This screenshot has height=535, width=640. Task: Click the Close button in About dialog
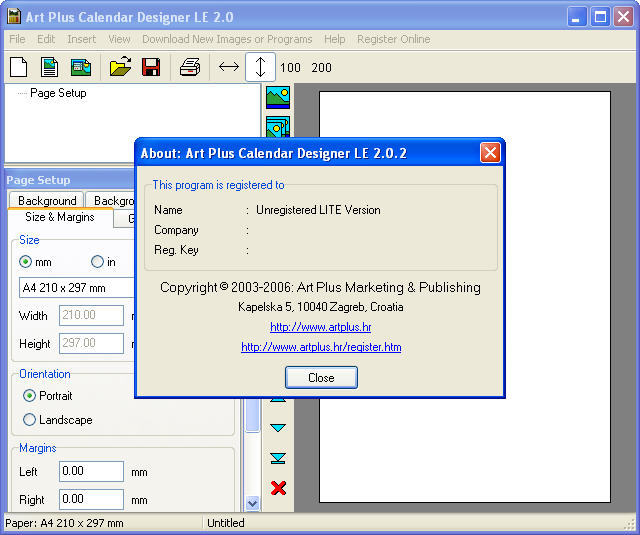click(x=321, y=377)
